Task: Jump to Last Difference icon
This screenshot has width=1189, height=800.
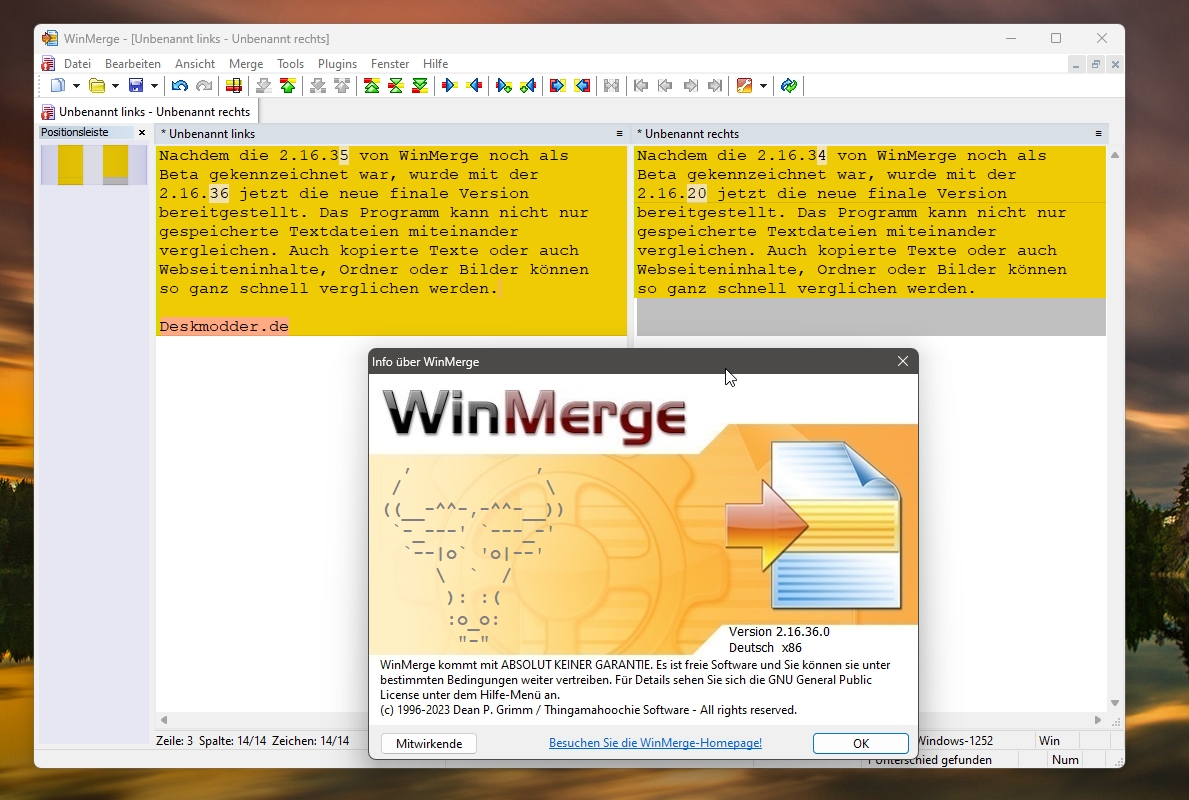Action: coord(419,86)
